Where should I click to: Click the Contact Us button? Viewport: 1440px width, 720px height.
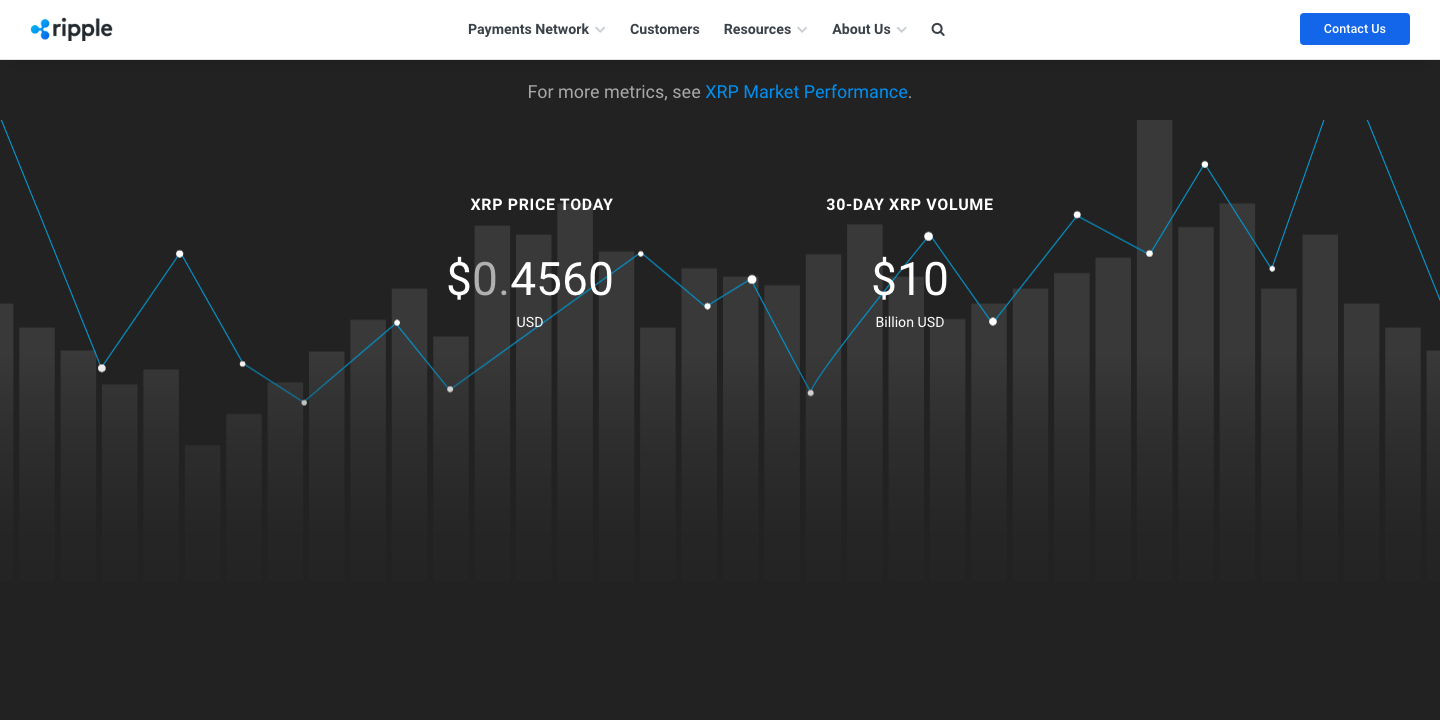pyautogui.click(x=1355, y=29)
